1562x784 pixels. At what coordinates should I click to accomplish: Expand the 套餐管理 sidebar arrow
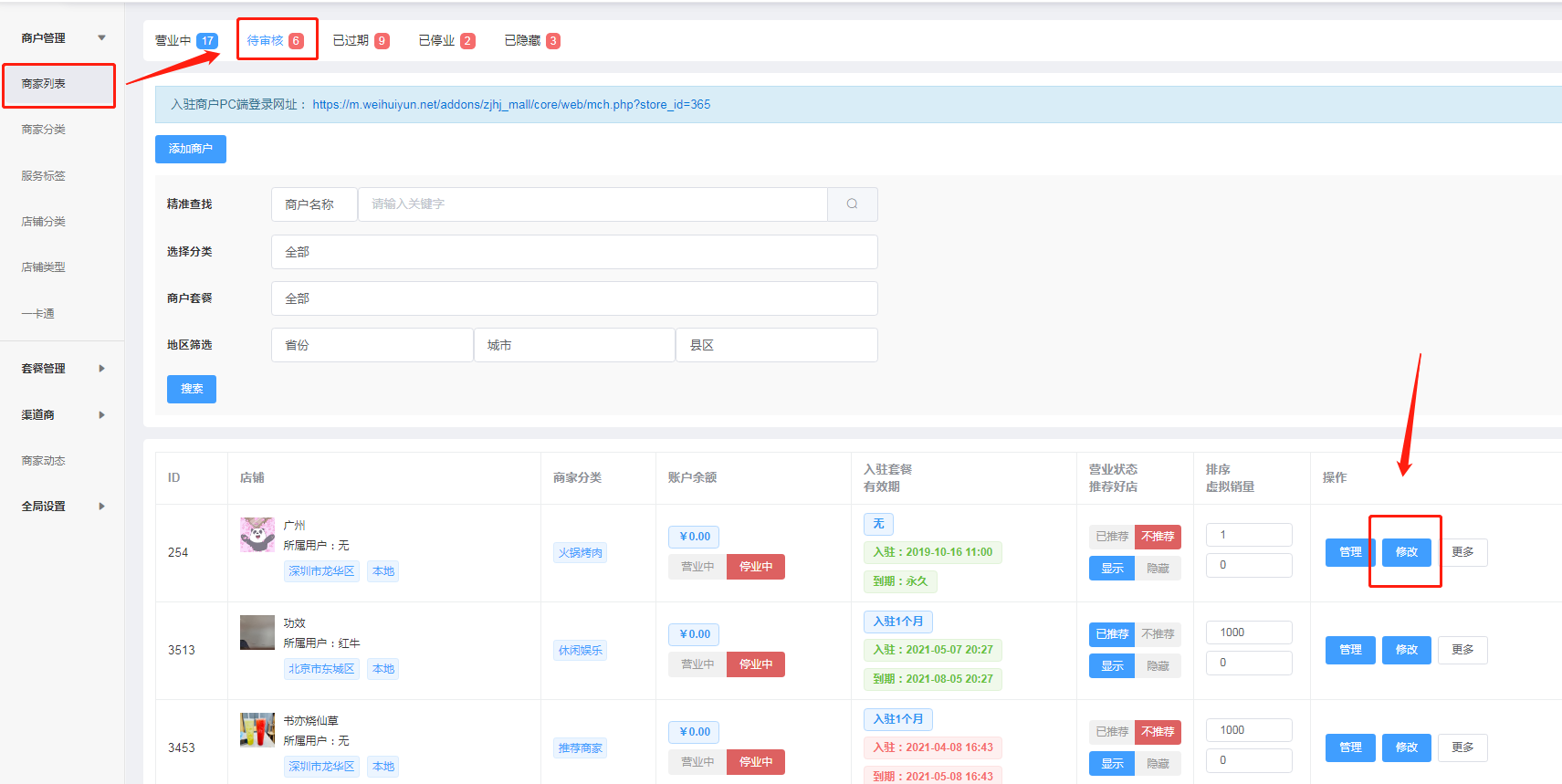pyautogui.click(x=101, y=369)
